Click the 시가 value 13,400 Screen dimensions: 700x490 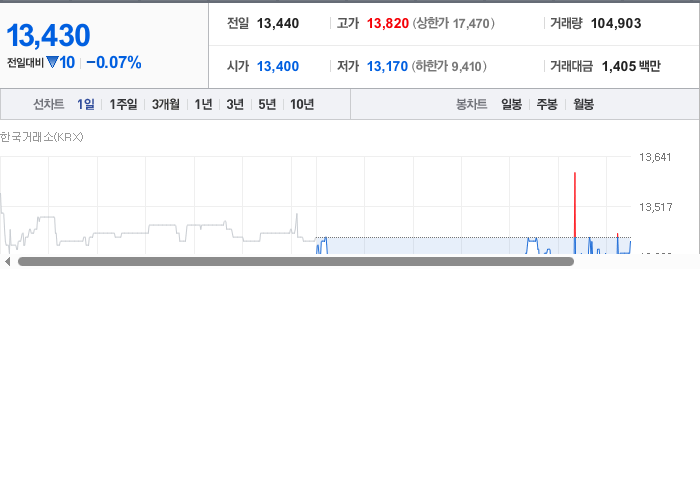278,66
